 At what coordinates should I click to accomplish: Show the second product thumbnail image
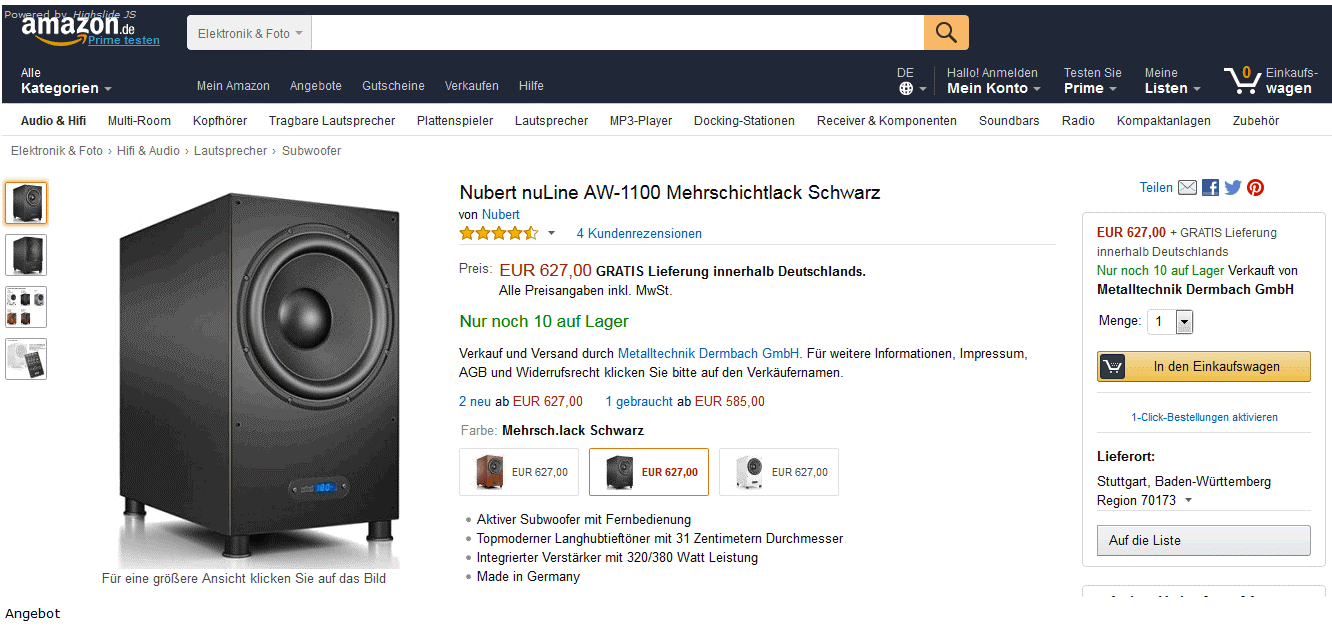click(26, 255)
